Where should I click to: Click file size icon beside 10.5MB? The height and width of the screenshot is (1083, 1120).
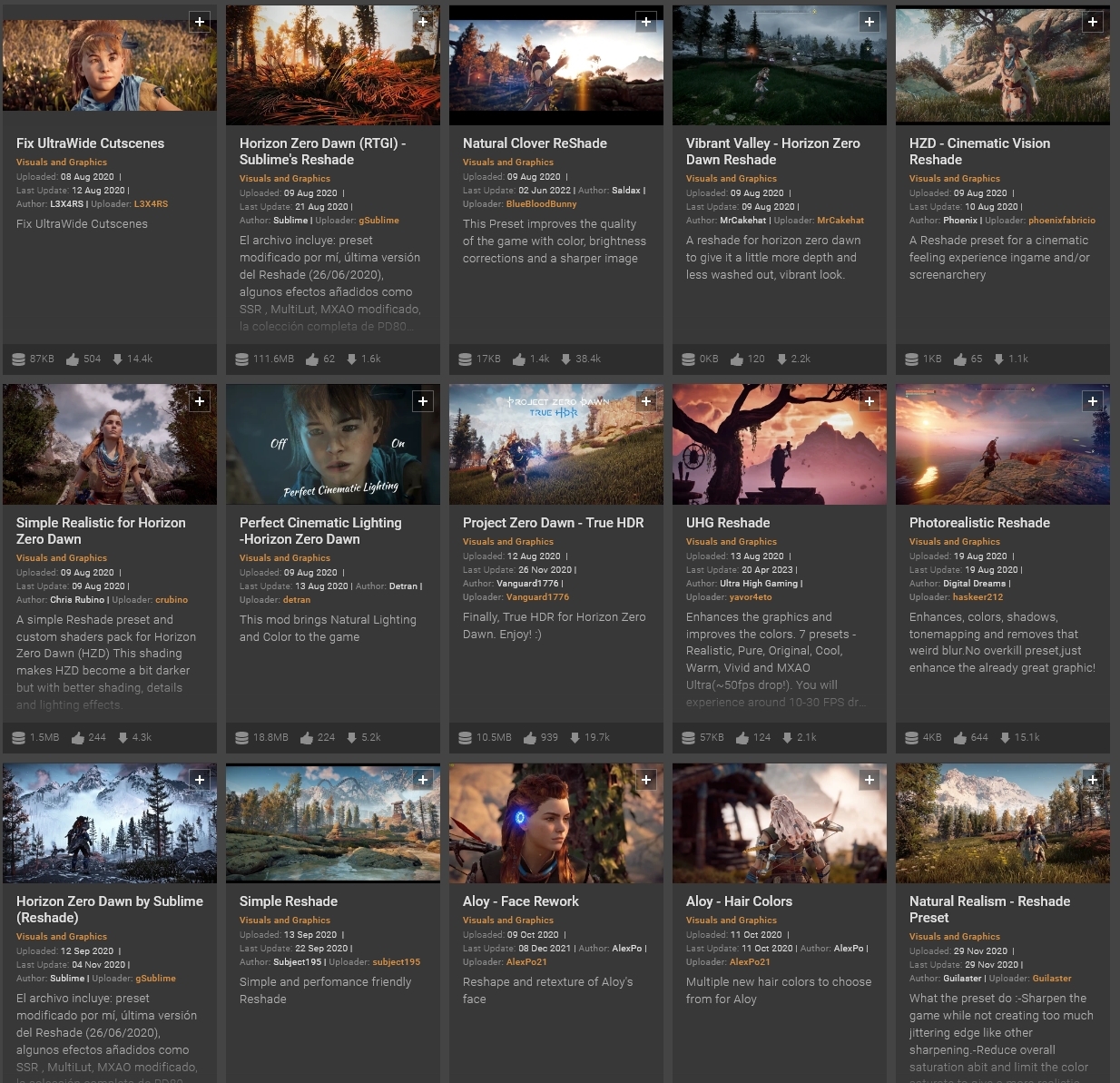[x=465, y=738]
